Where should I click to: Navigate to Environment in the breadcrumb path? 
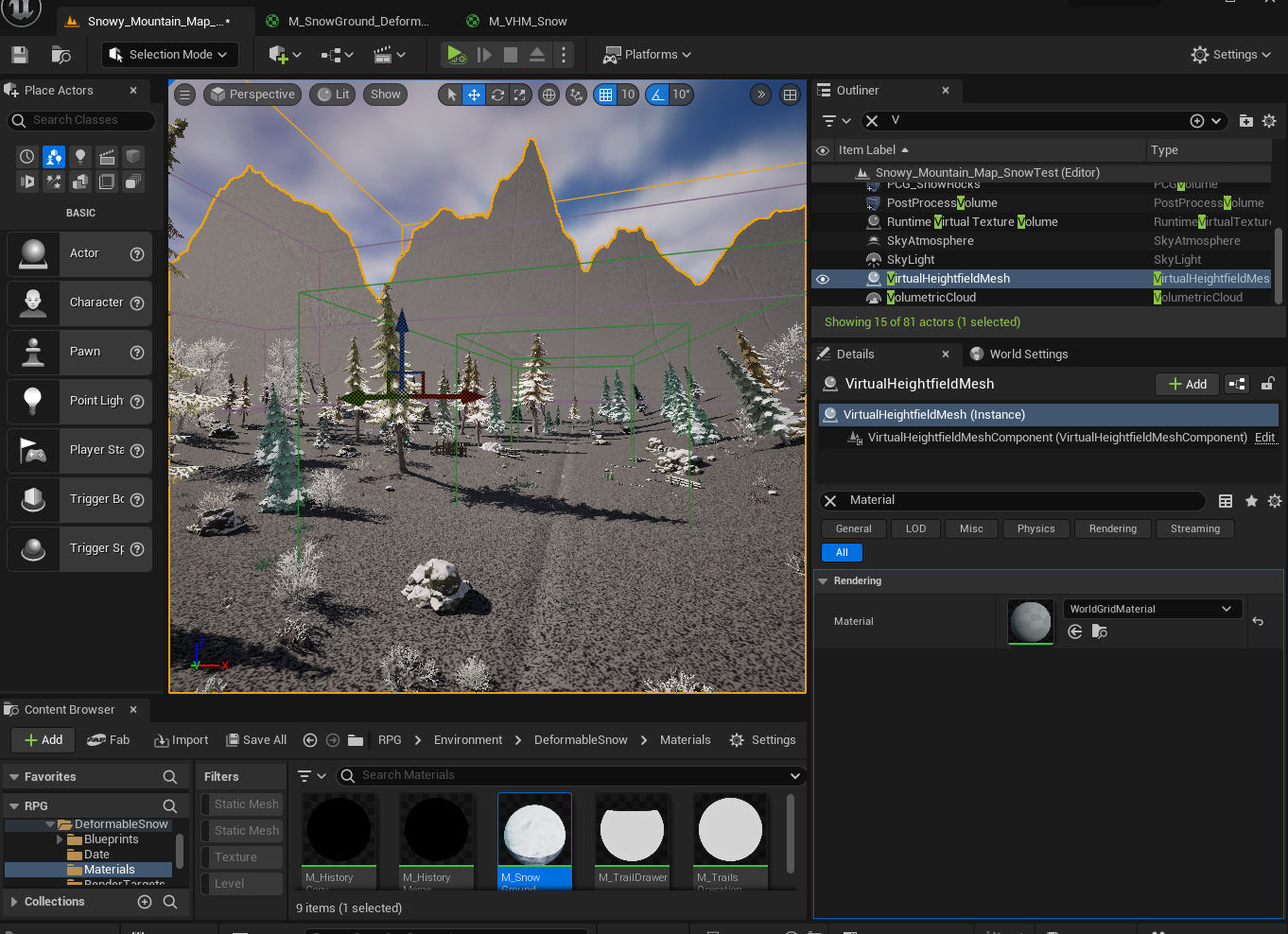pos(468,740)
